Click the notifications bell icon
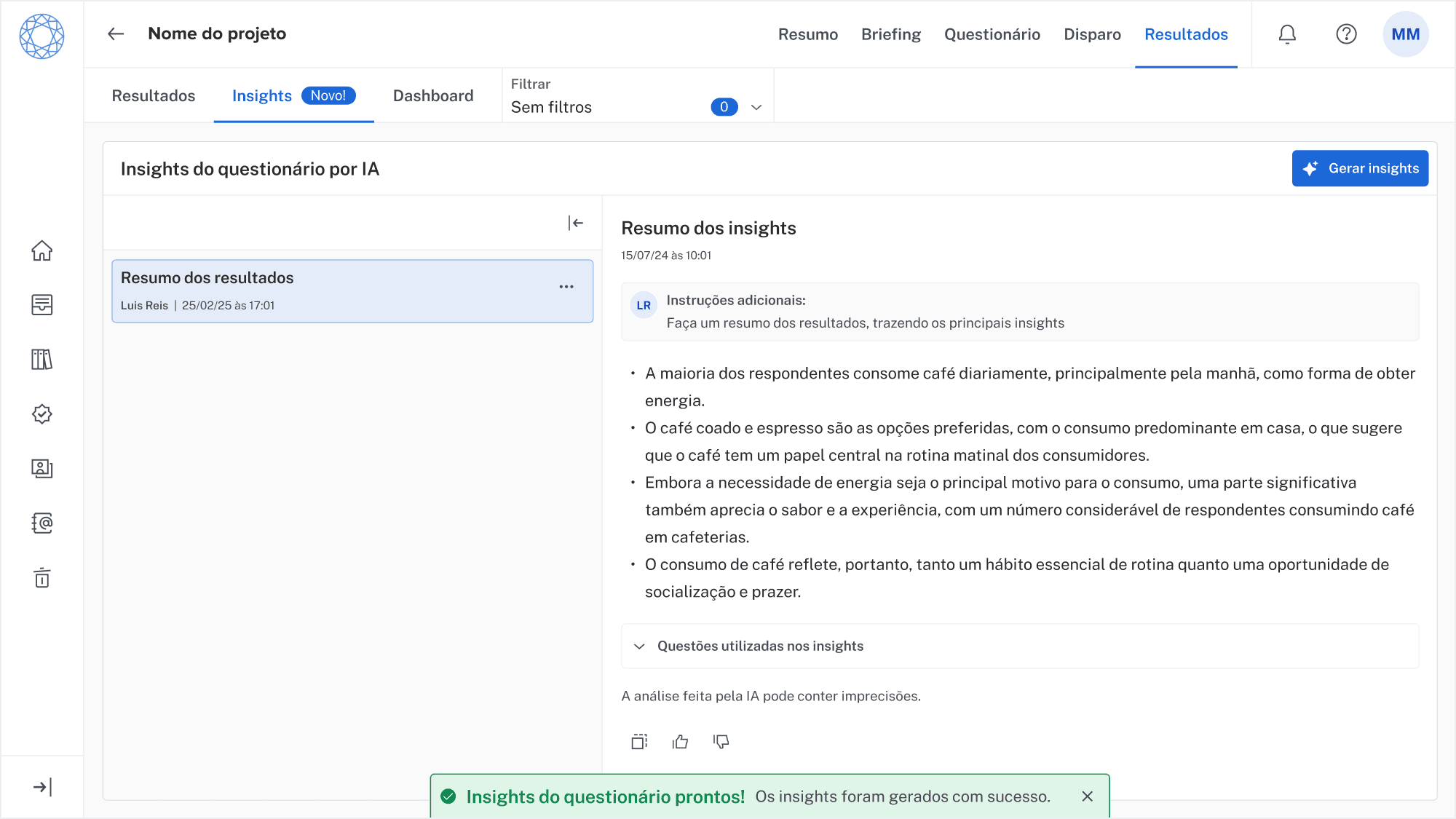Viewport: 1456px width, 819px height. pos(1287,33)
